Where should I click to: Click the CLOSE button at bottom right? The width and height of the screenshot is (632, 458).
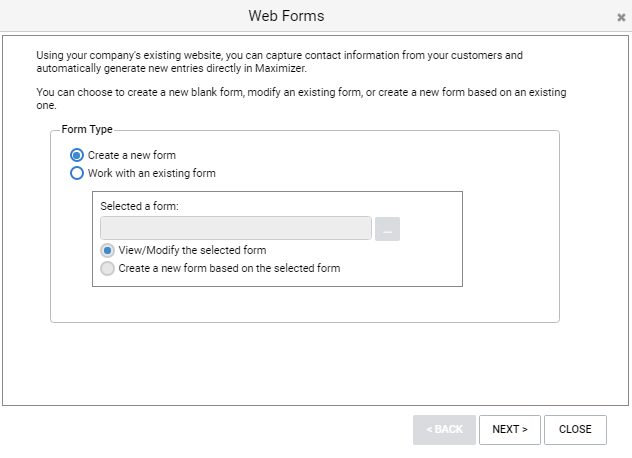tap(575, 430)
